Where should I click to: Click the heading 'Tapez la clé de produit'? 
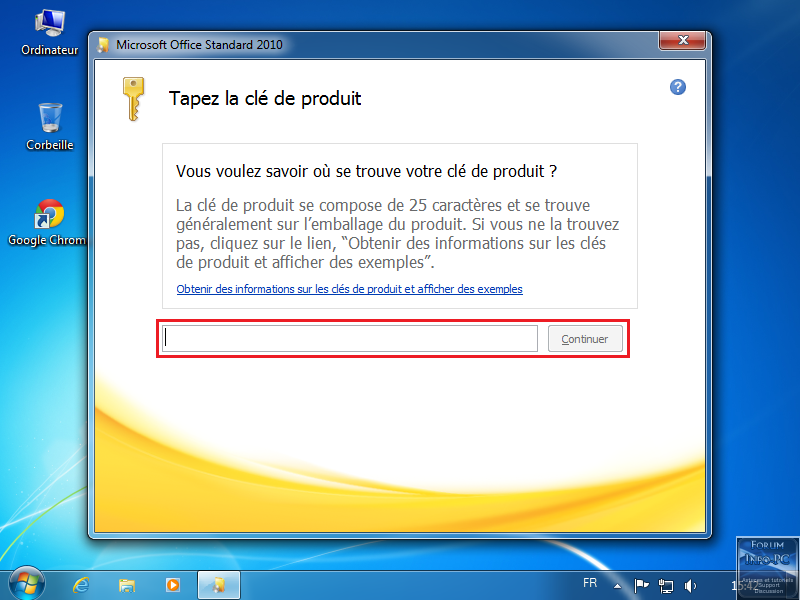pyautogui.click(x=265, y=98)
